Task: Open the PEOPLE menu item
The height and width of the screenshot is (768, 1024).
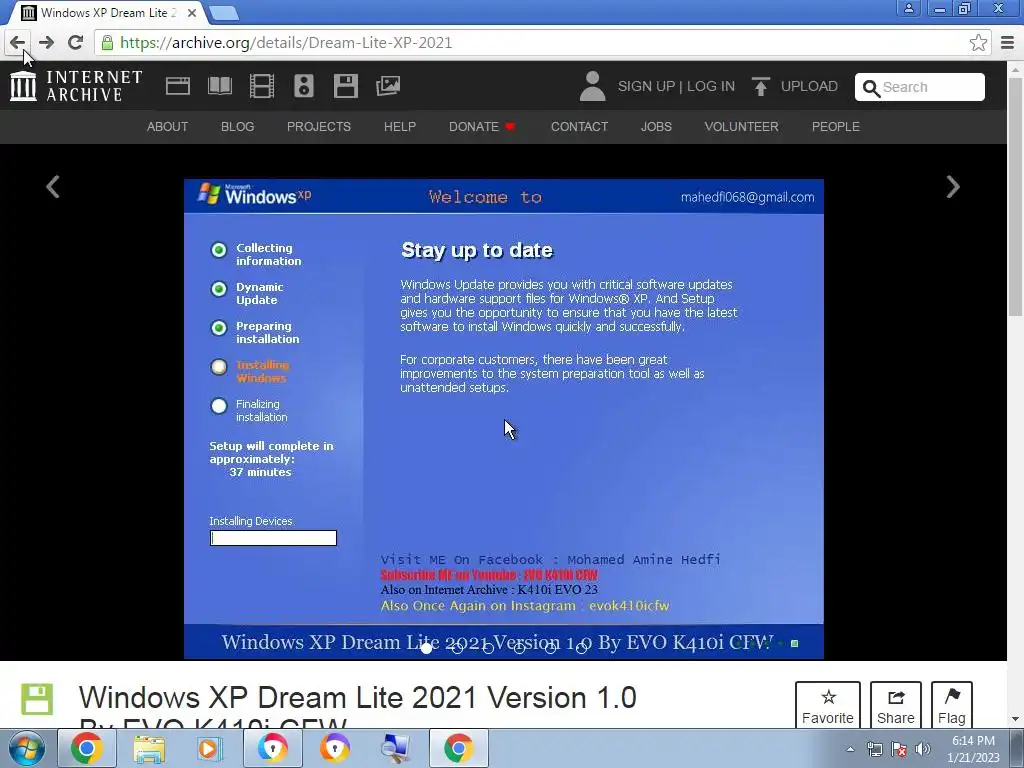Action: point(835,127)
